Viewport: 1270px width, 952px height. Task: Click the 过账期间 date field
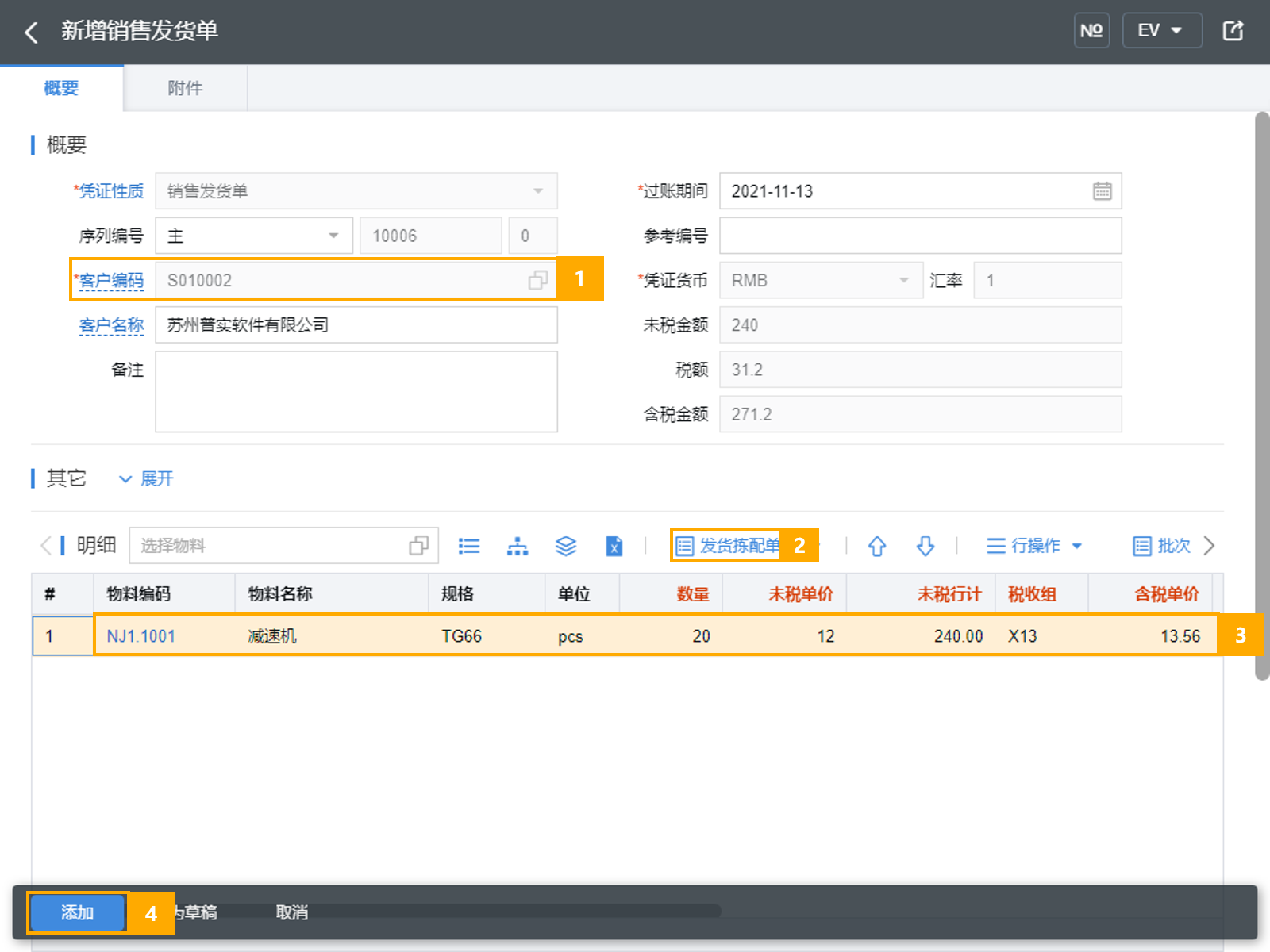point(920,191)
